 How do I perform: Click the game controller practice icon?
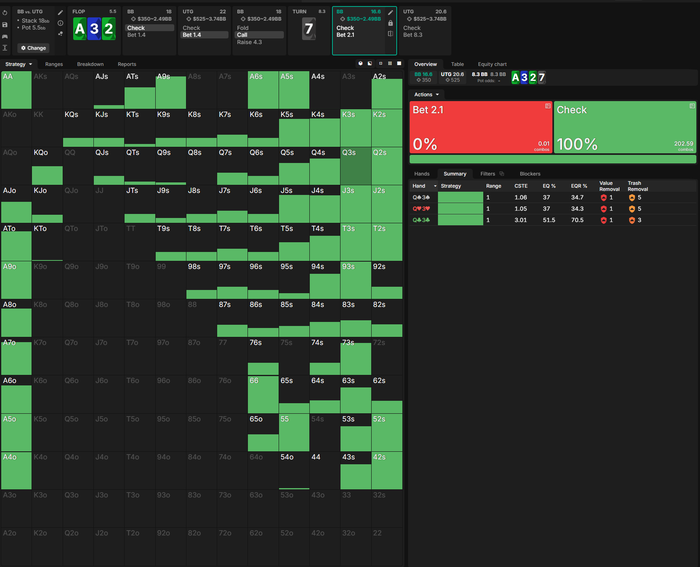click(x=5, y=36)
